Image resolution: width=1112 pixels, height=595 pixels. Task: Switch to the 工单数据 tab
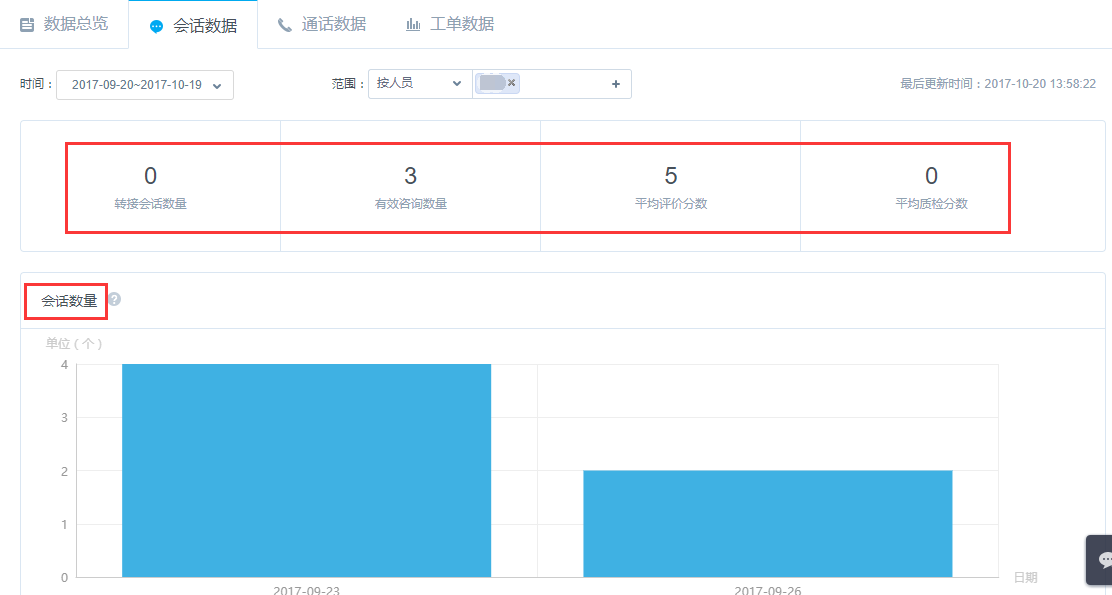point(450,24)
